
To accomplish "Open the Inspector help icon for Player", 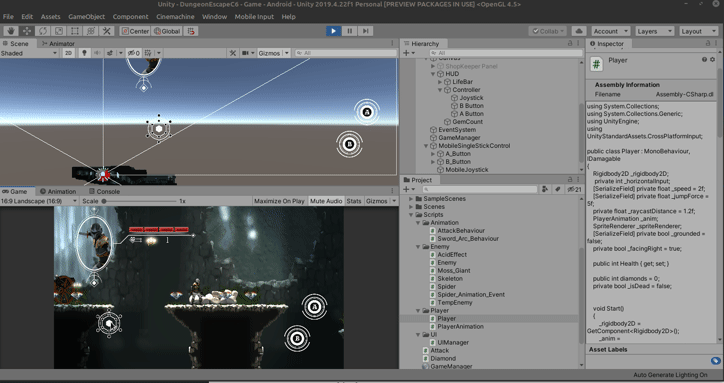I will 704,60.
